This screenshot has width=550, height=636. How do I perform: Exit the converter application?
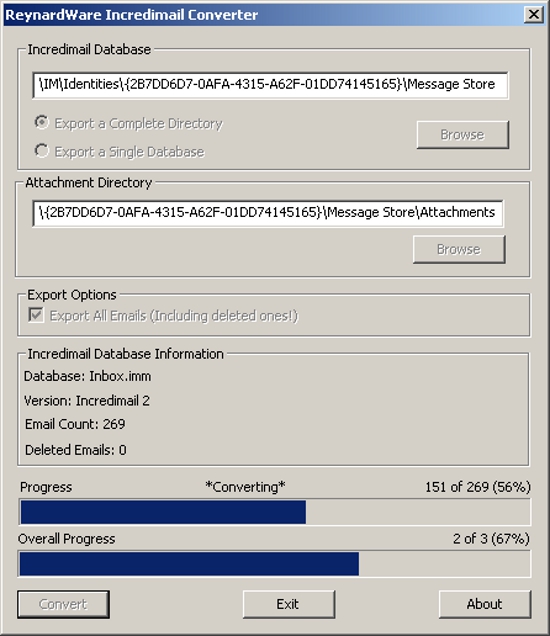(x=289, y=604)
